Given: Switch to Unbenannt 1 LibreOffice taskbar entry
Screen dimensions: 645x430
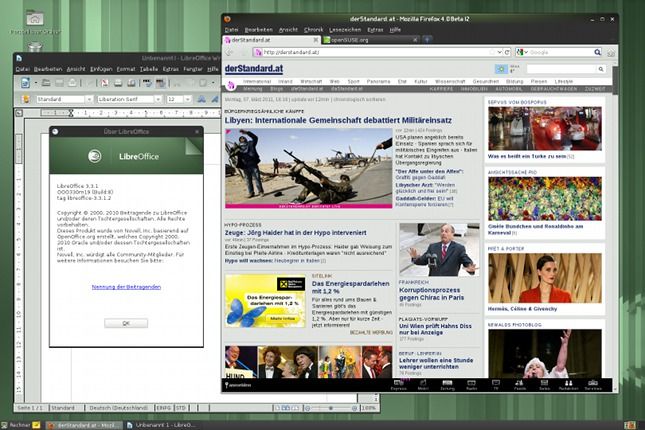Looking at the screenshot, I should coord(161,425).
